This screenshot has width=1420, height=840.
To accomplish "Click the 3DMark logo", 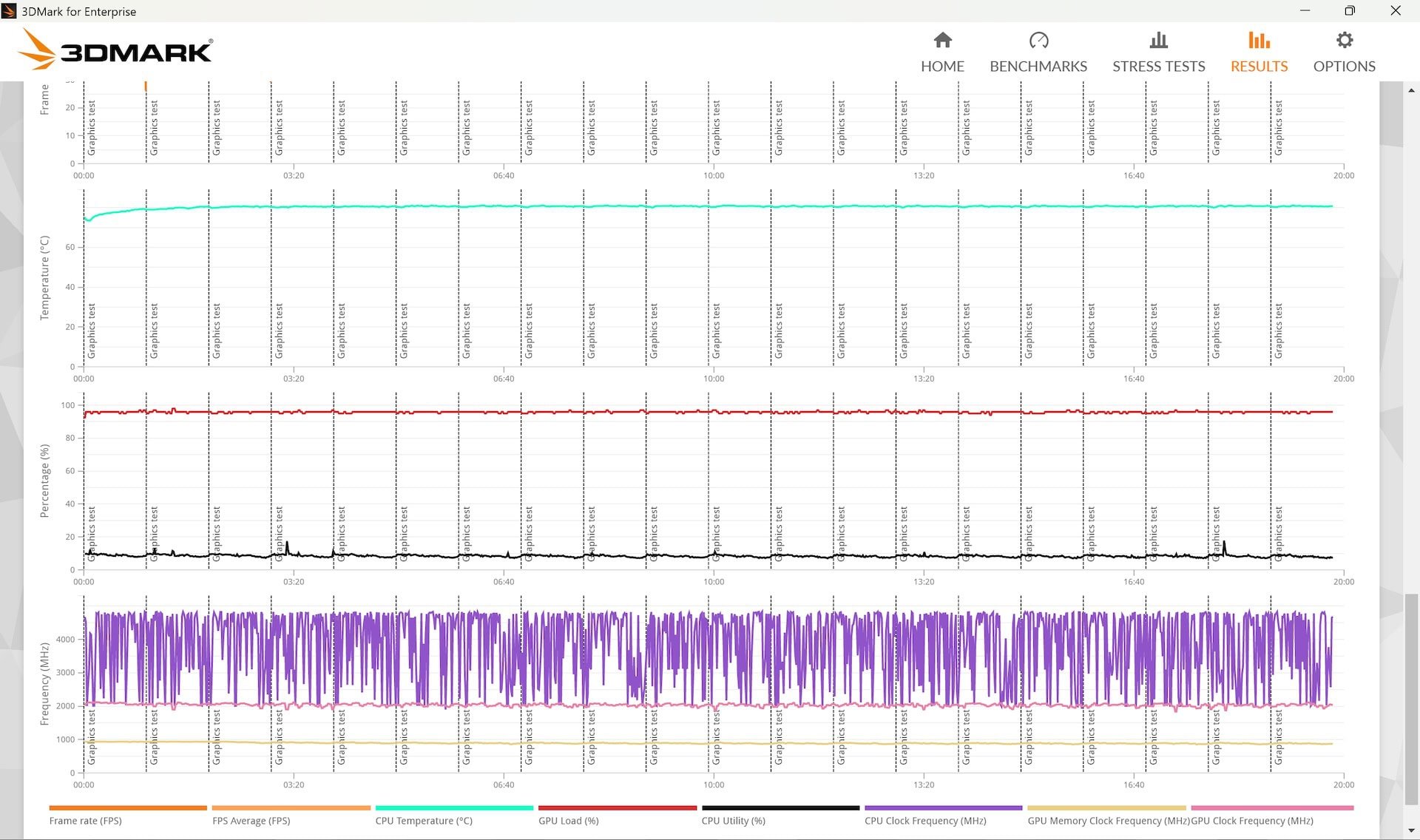I will coord(115,50).
